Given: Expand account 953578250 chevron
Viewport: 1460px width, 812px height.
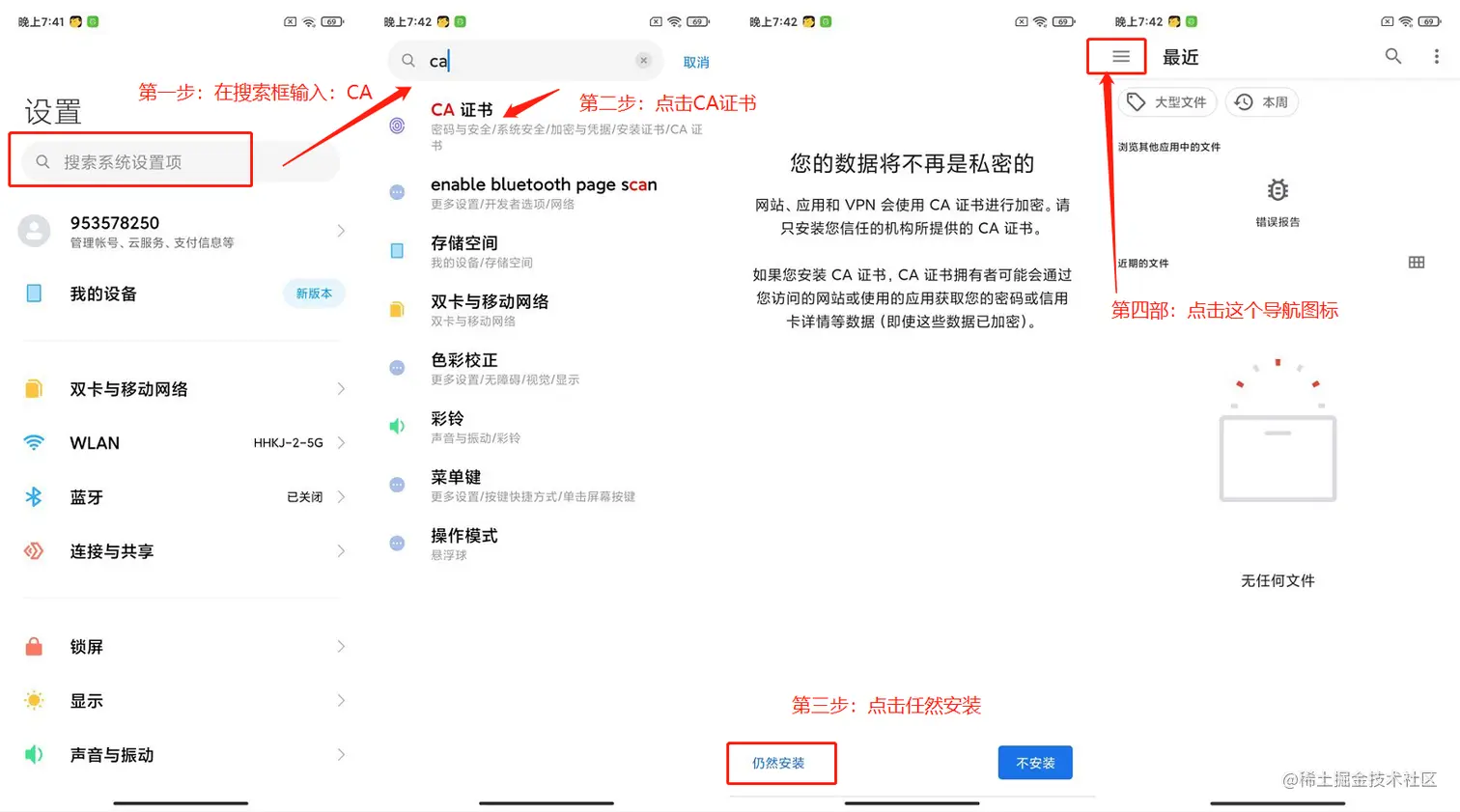Looking at the screenshot, I should [341, 231].
